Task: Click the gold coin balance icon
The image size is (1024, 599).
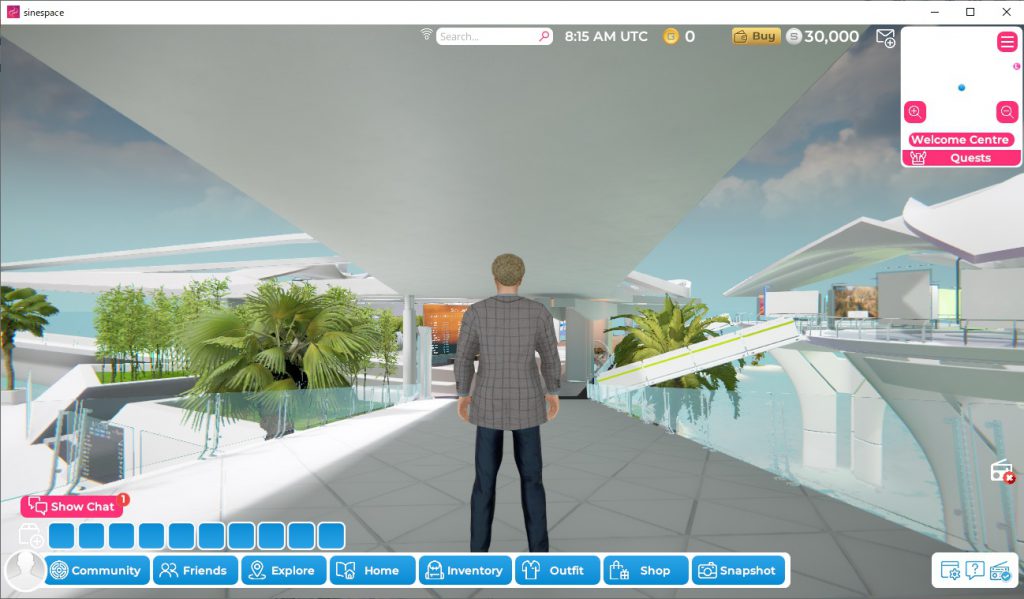Action: tap(671, 37)
